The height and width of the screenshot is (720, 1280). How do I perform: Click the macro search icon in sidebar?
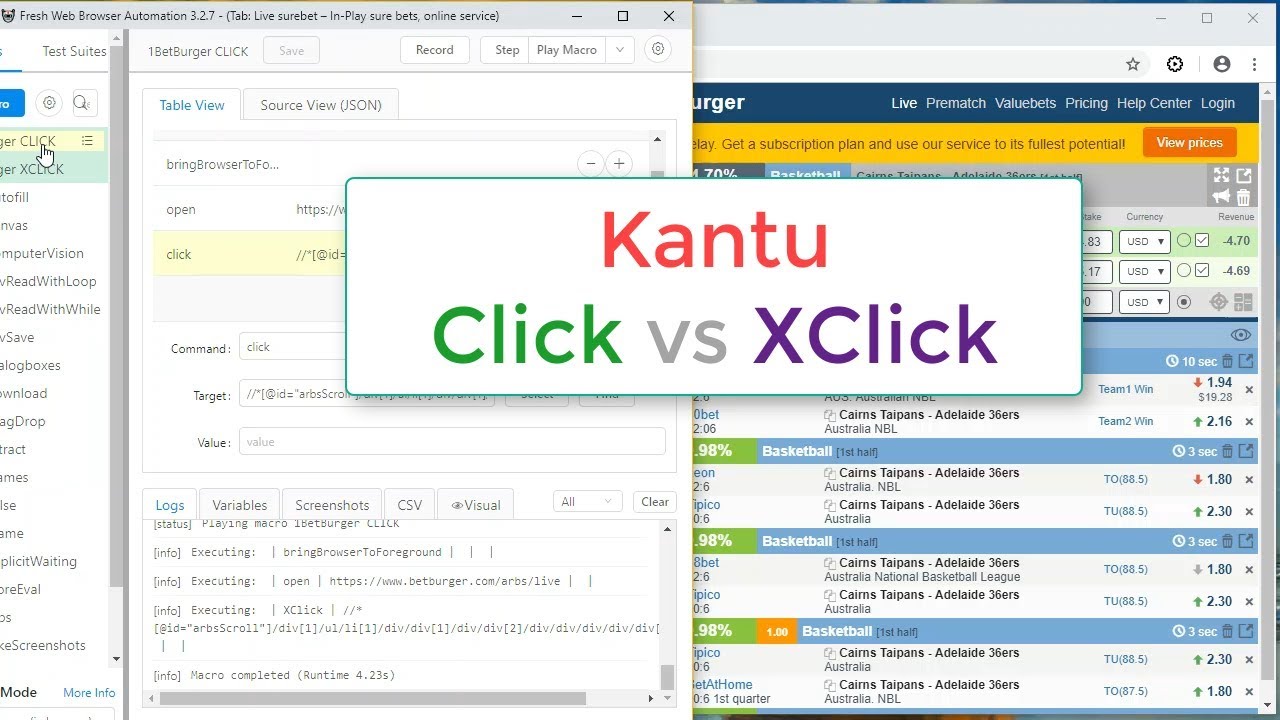coord(84,103)
